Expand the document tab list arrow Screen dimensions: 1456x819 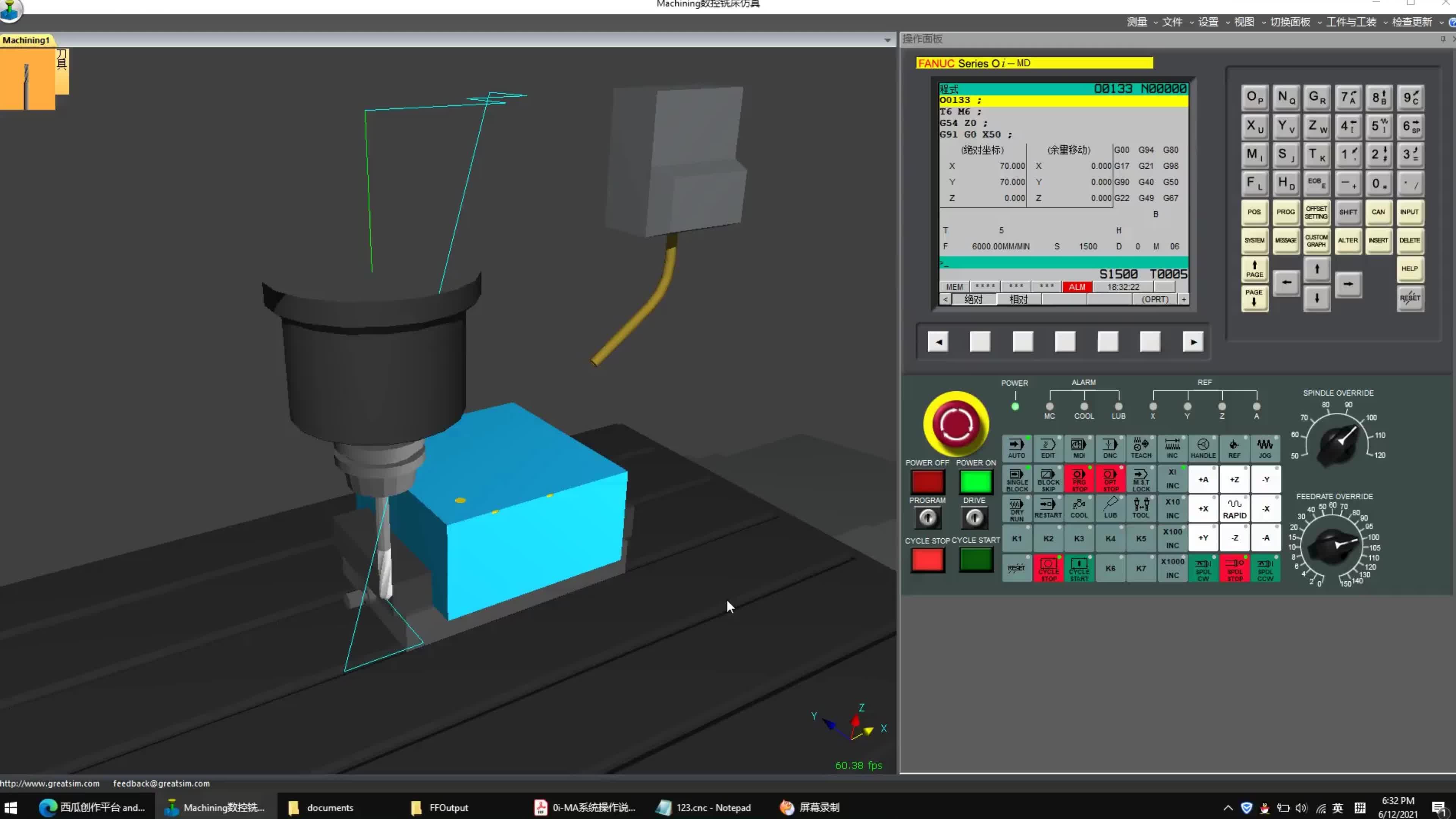pos(887,40)
